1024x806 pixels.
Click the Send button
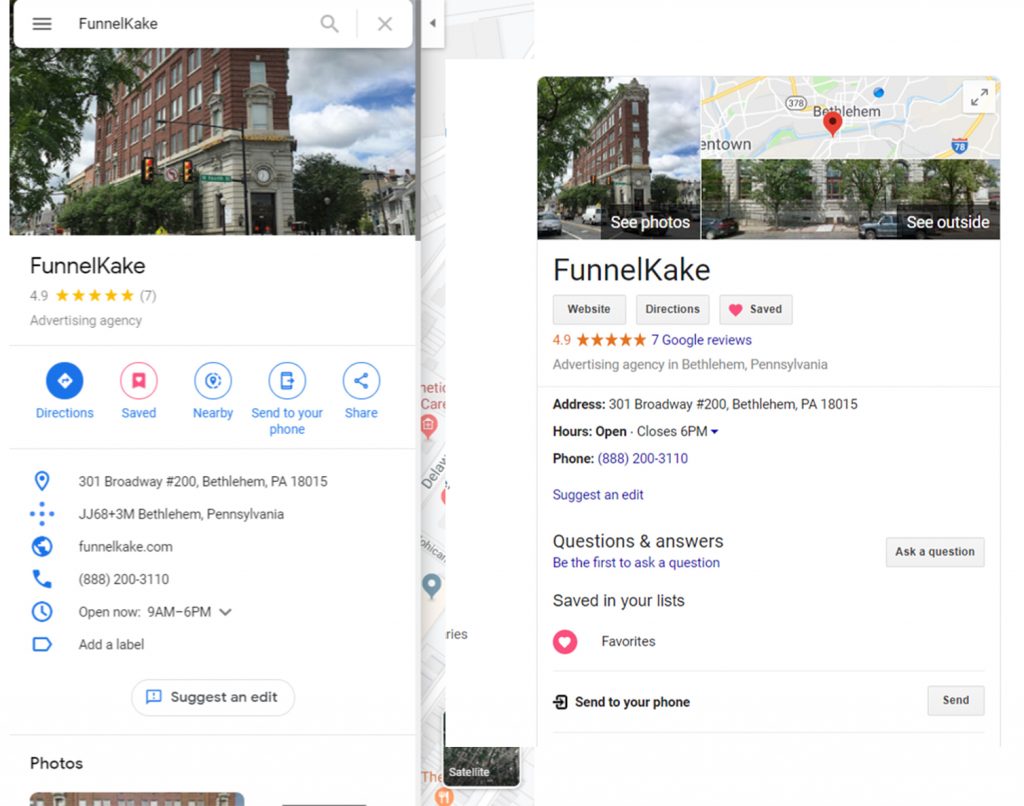tap(955, 700)
